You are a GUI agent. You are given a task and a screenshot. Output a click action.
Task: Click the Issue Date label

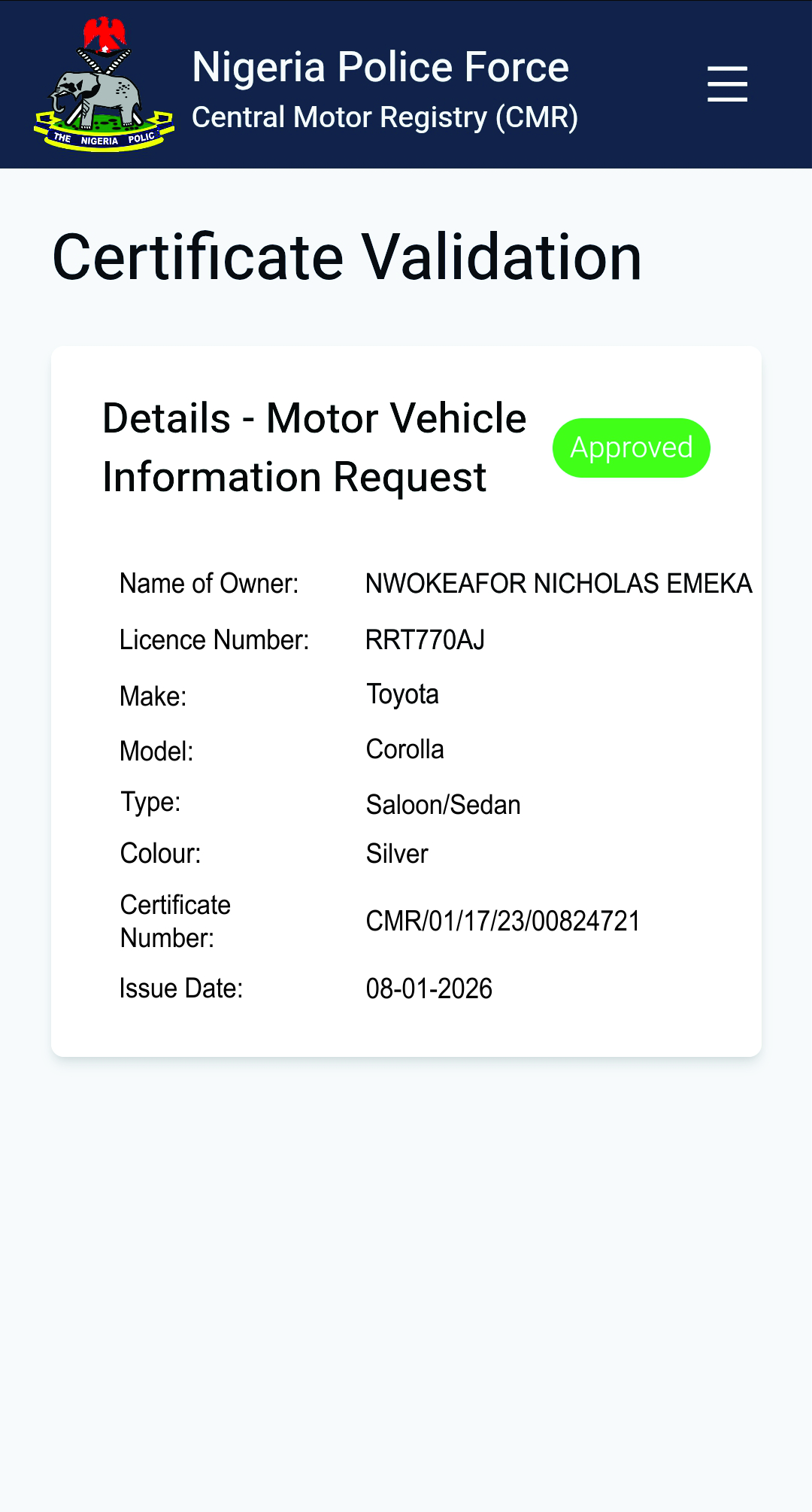tap(181, 988)
